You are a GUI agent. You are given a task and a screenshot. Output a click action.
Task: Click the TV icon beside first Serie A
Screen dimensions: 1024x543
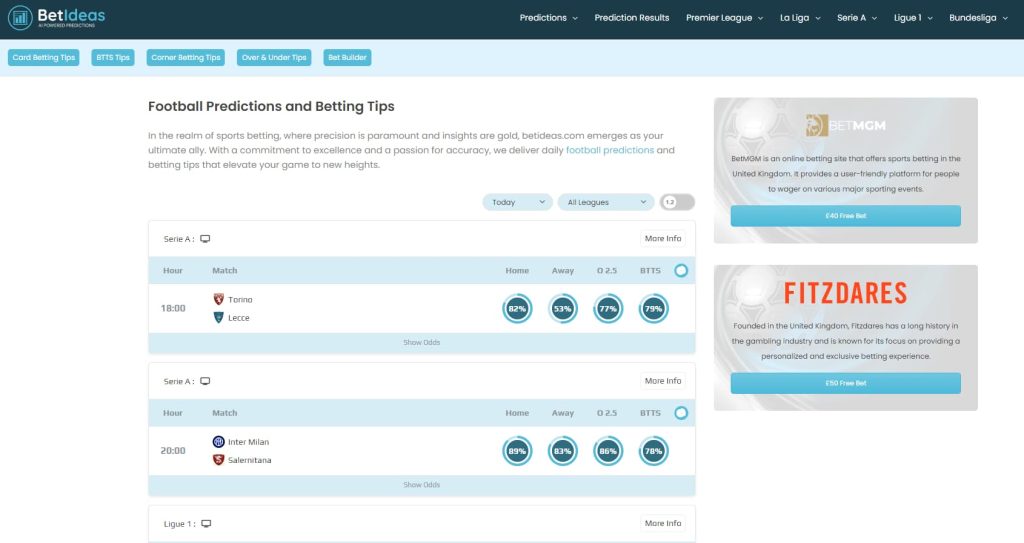205,239
